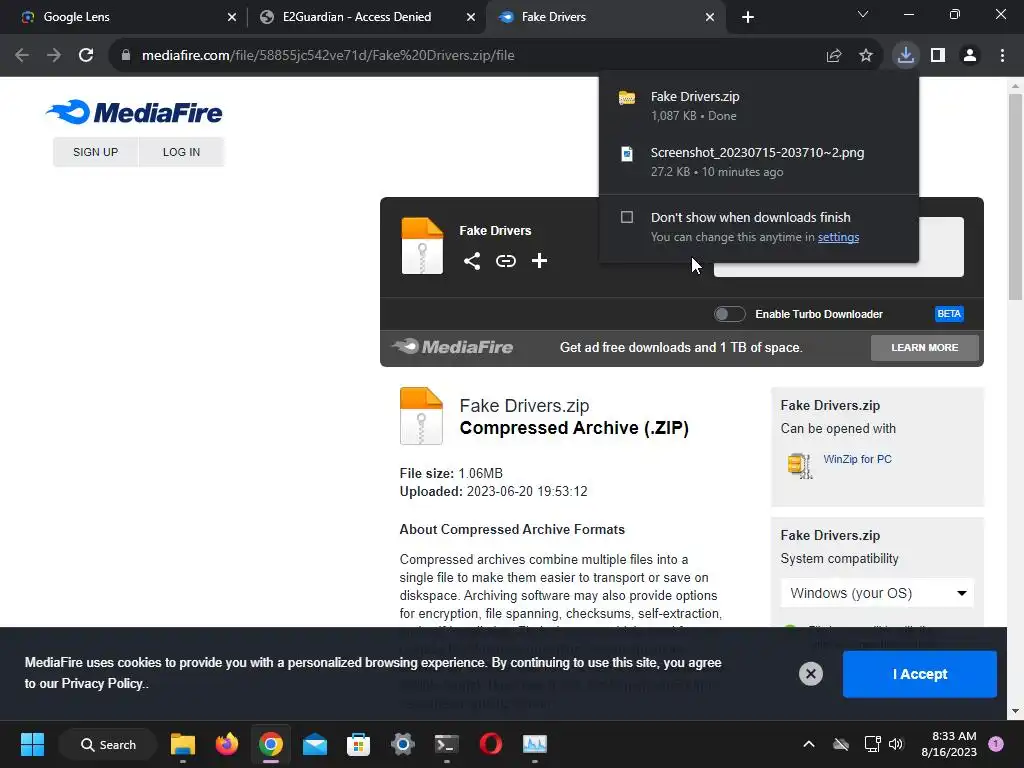Open the notification badge in tray
The image size is (1024, 768).
(995, 743)
